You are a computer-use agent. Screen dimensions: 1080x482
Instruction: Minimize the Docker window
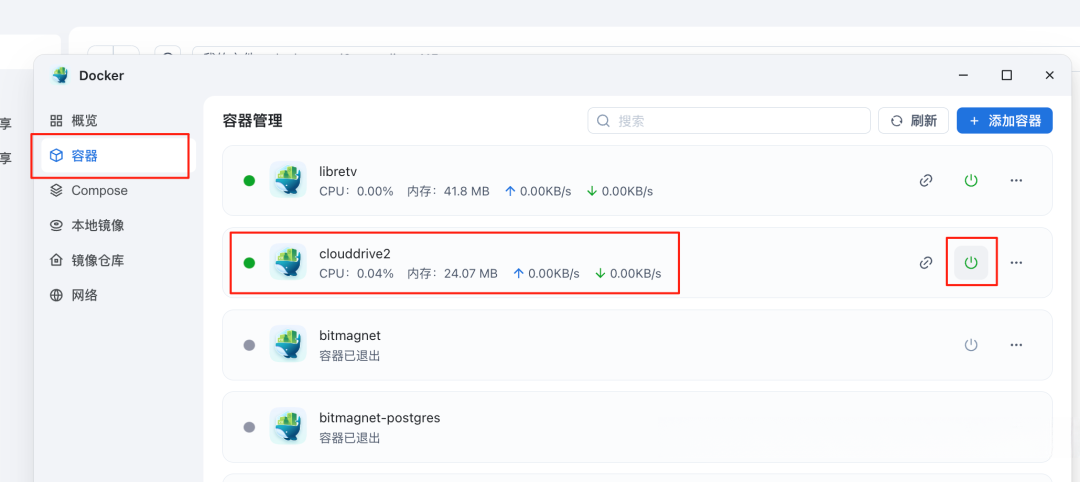964,75
